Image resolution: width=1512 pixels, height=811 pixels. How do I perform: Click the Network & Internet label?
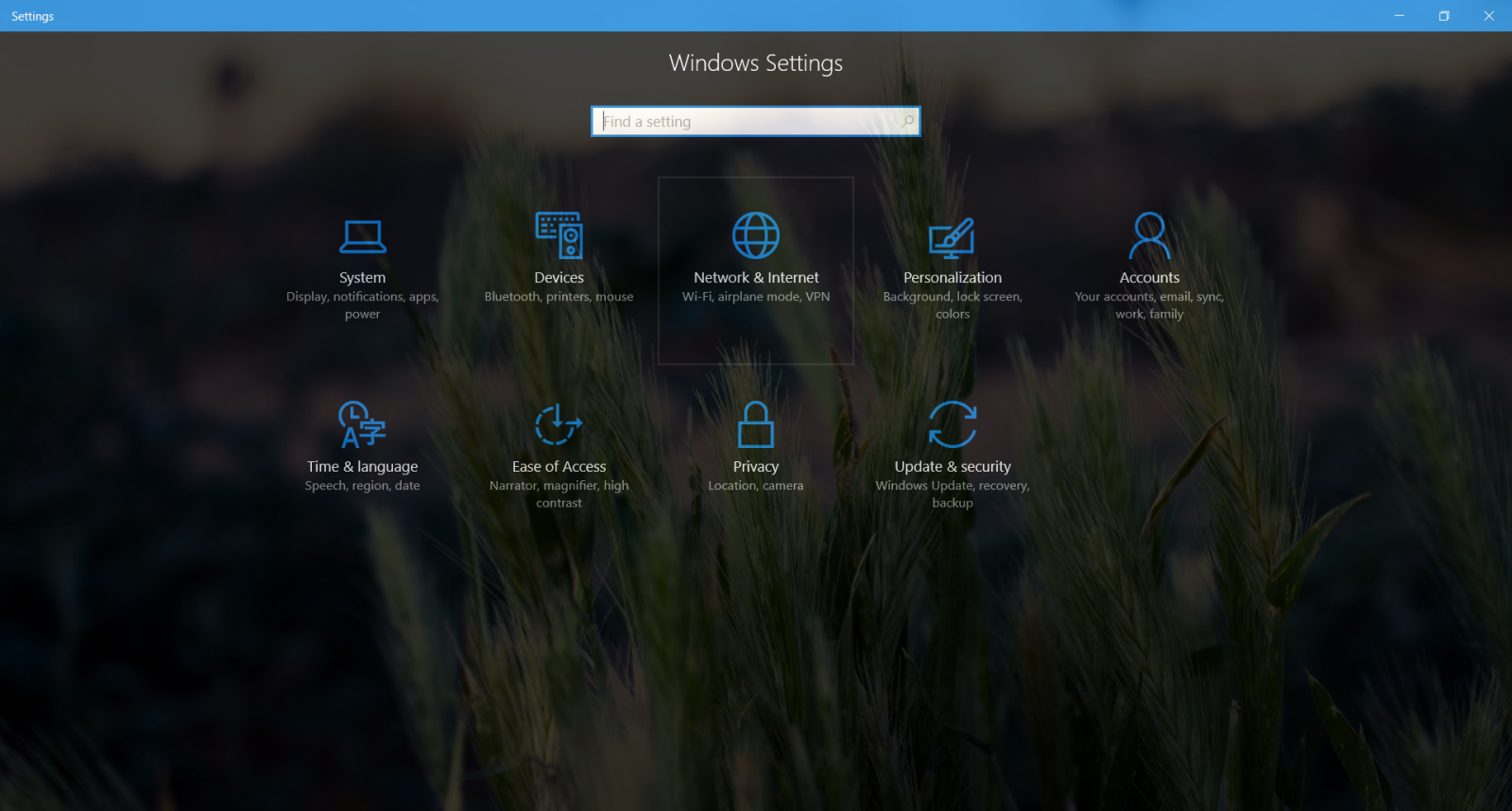(756, 278)
